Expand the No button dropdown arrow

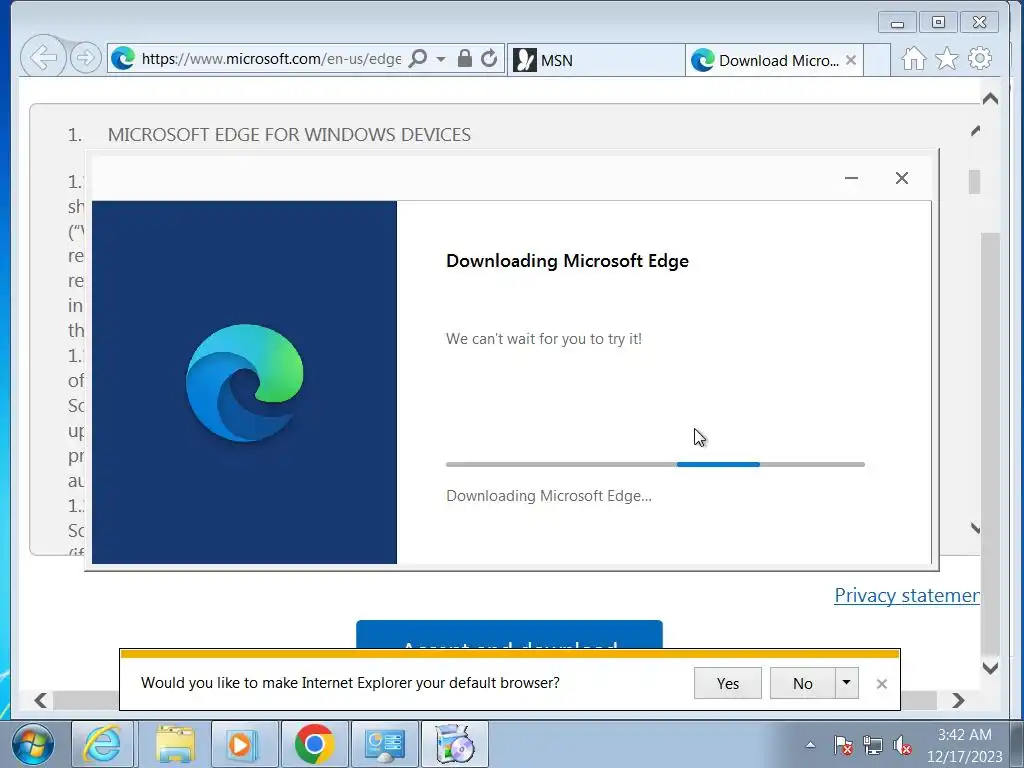(x=846, y=683)
